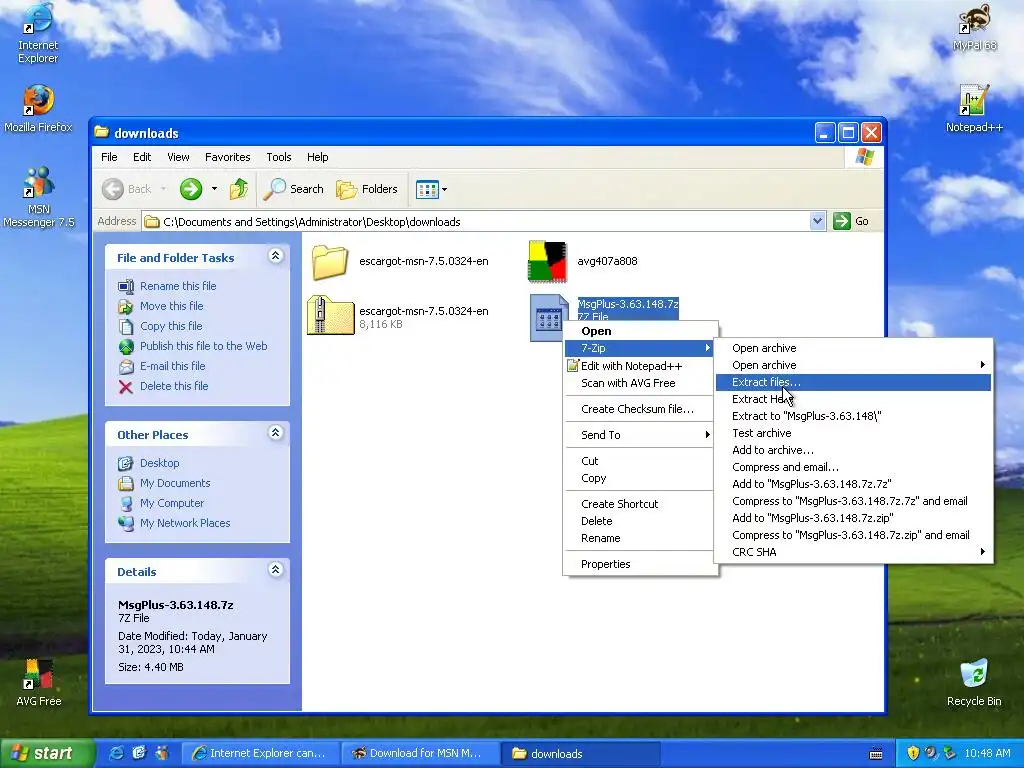Expand the CRC SHA submenu
Viewport: 1024px width, 768px height.
[853, 552]
